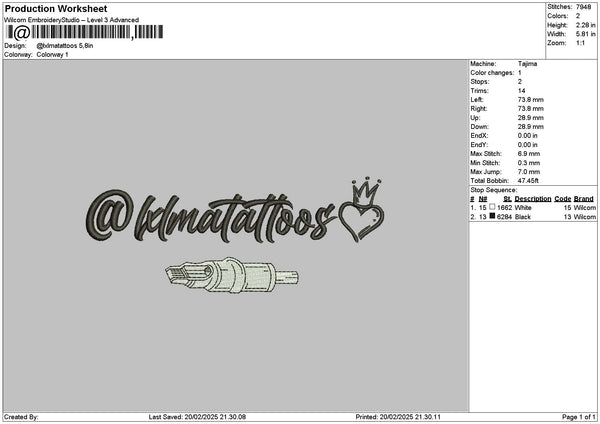
Task: Select the Brand column header
Action: click(584, 198)
